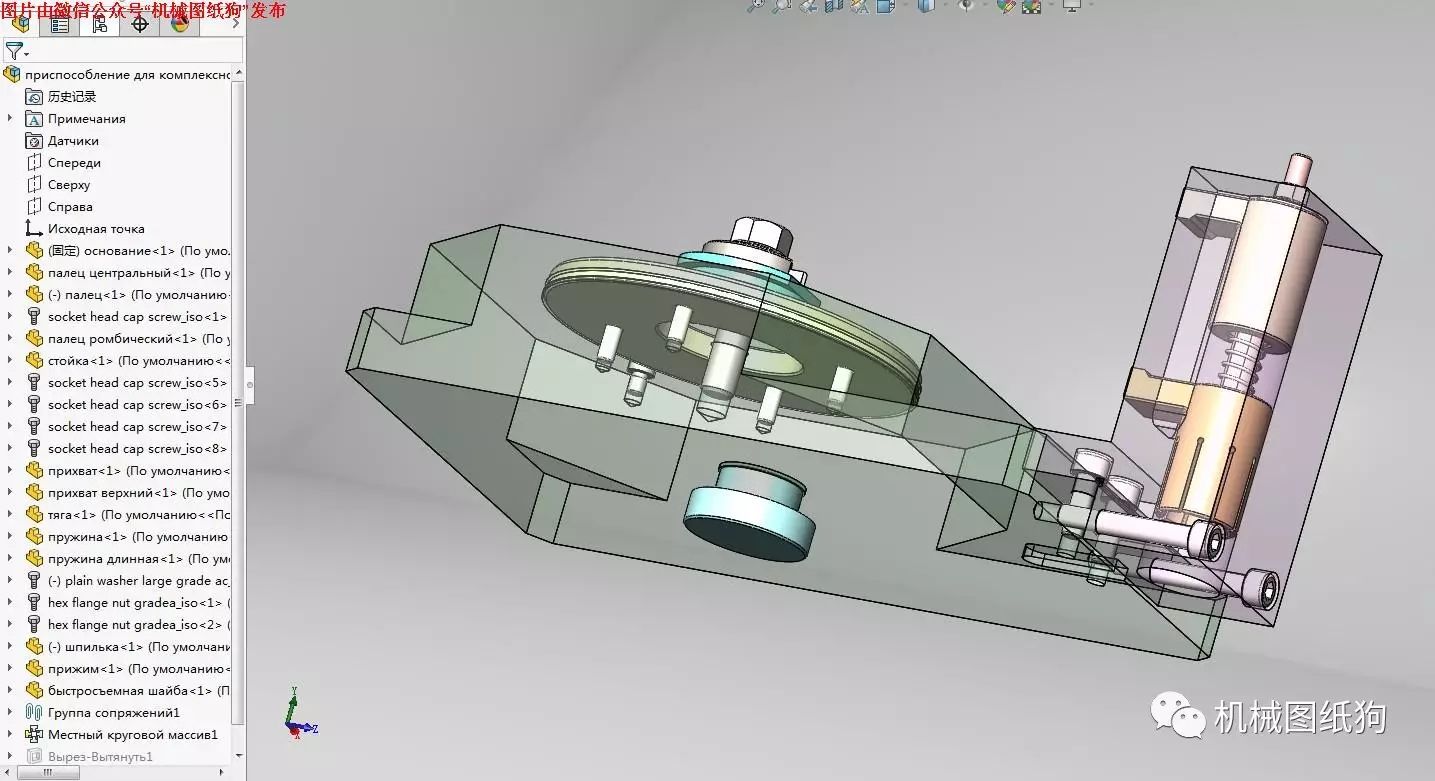Image resolution: width=1435 pixels, height=781 pixels.
Task: Select the Справа right plane
Action: click(x=70, y=207)
